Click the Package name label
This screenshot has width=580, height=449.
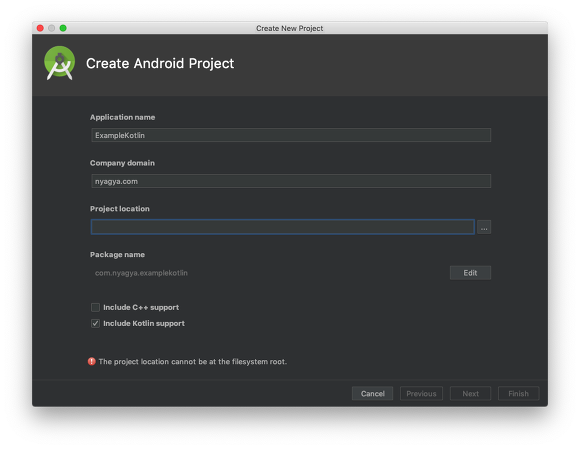(x=117, y=254)
